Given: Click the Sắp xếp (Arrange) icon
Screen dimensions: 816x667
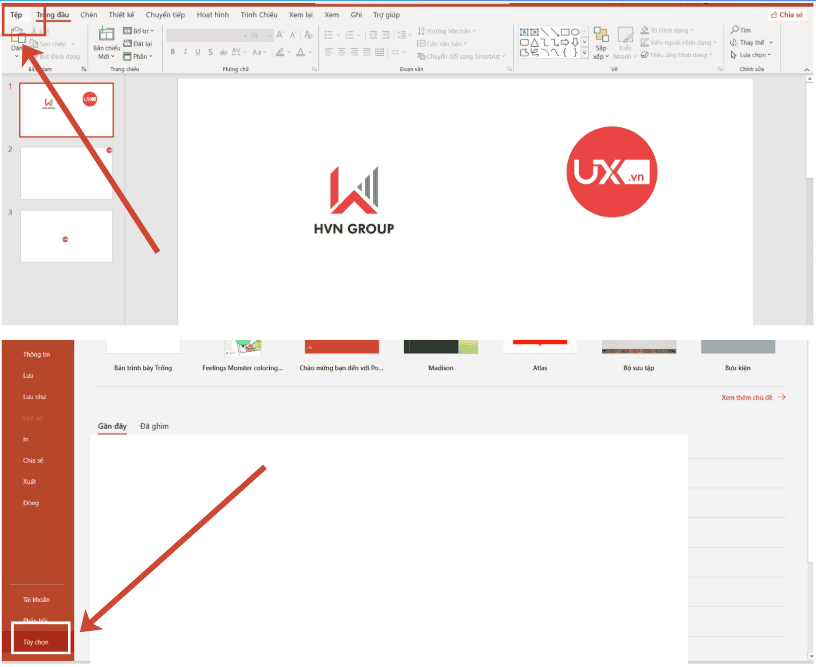Looking at the screenshot, I should point(600,37).
